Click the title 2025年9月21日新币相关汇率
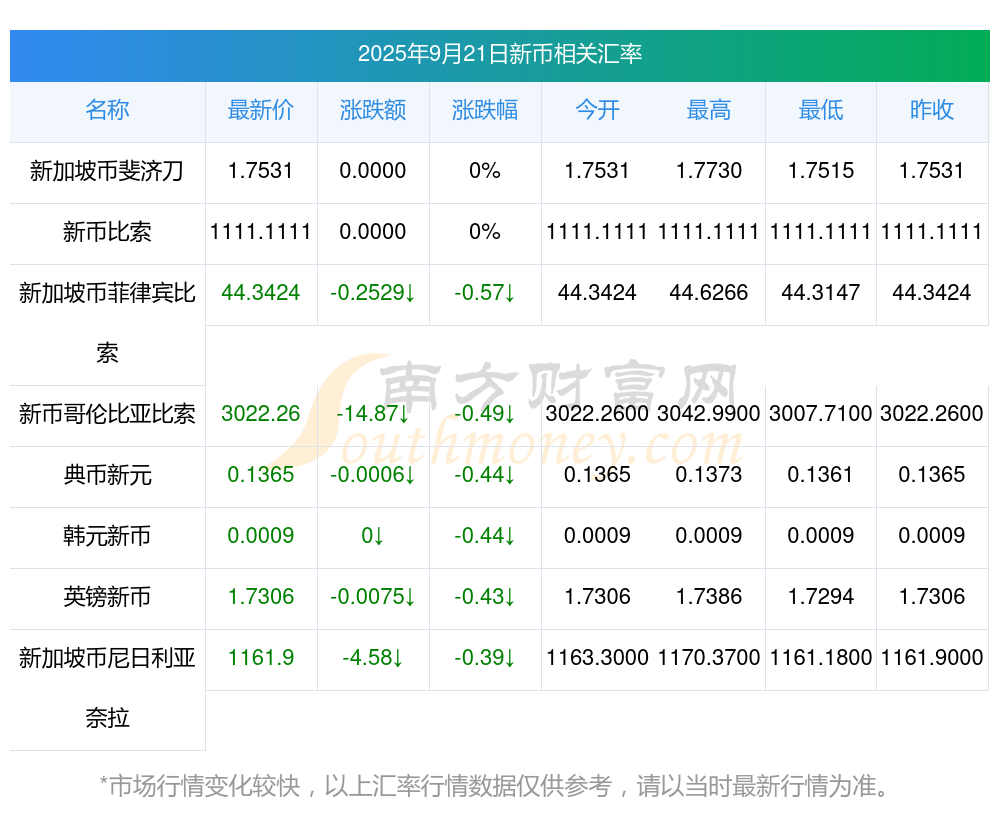1000x817 pixels. [x=499, y=54]
